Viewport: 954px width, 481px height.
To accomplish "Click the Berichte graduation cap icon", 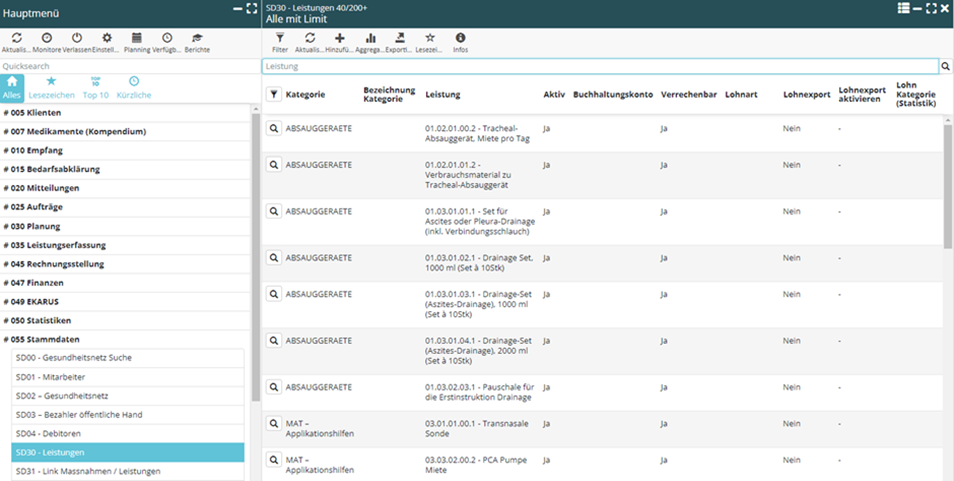I will tap(197, 39).
